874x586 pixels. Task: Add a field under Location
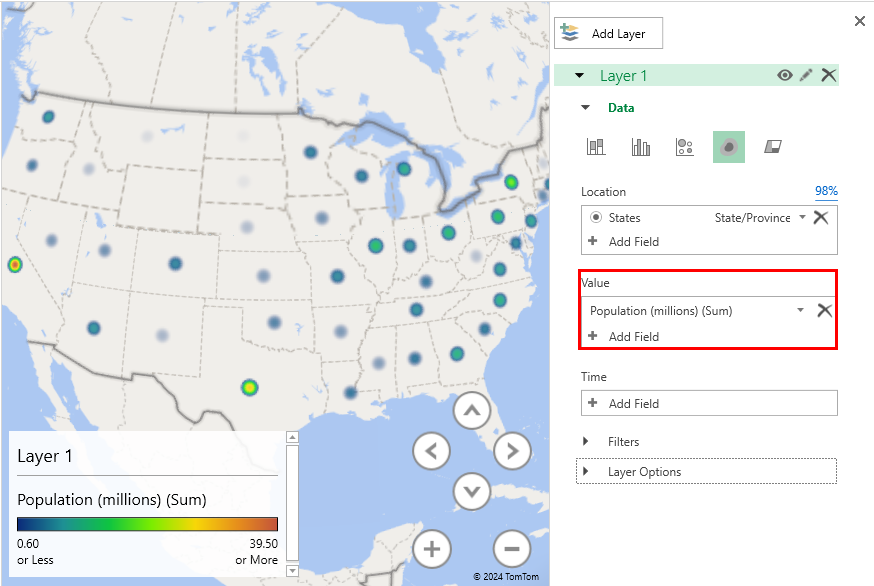click(x=624, y=241)
